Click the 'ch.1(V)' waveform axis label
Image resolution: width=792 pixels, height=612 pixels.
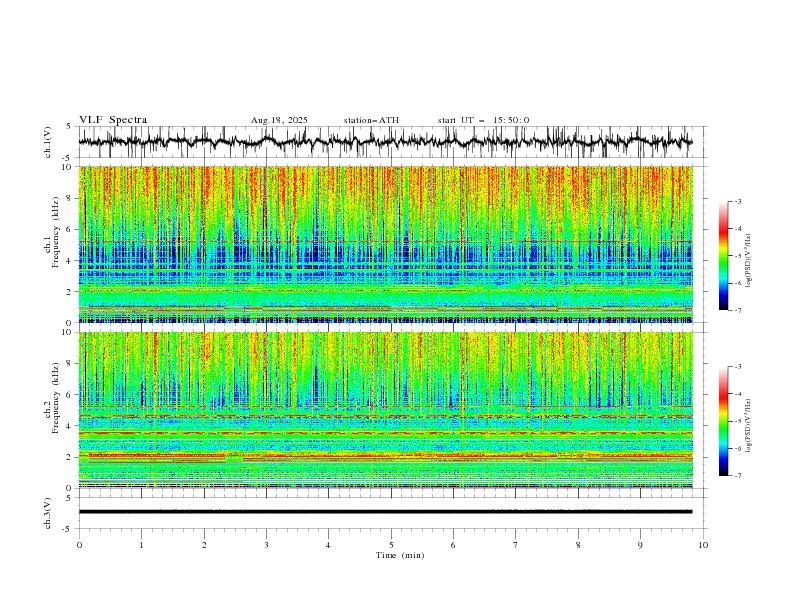pyautogui.click(x=48, y=142)
